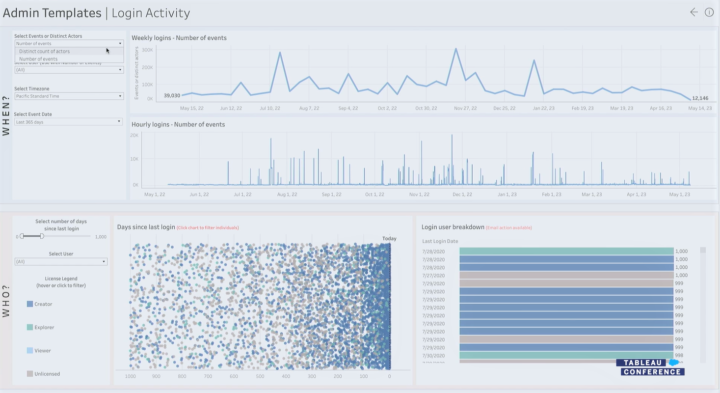This screenshot has height=393, width=720.
Task: Click the red 'Email action available' note
Action: (x=509, y=228)
